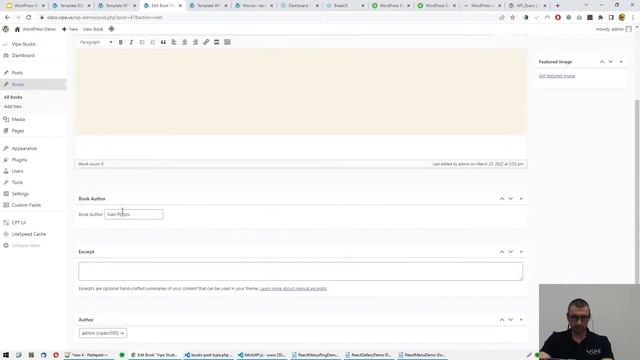
Task: Move Author box down
Action: pos(511,320)
